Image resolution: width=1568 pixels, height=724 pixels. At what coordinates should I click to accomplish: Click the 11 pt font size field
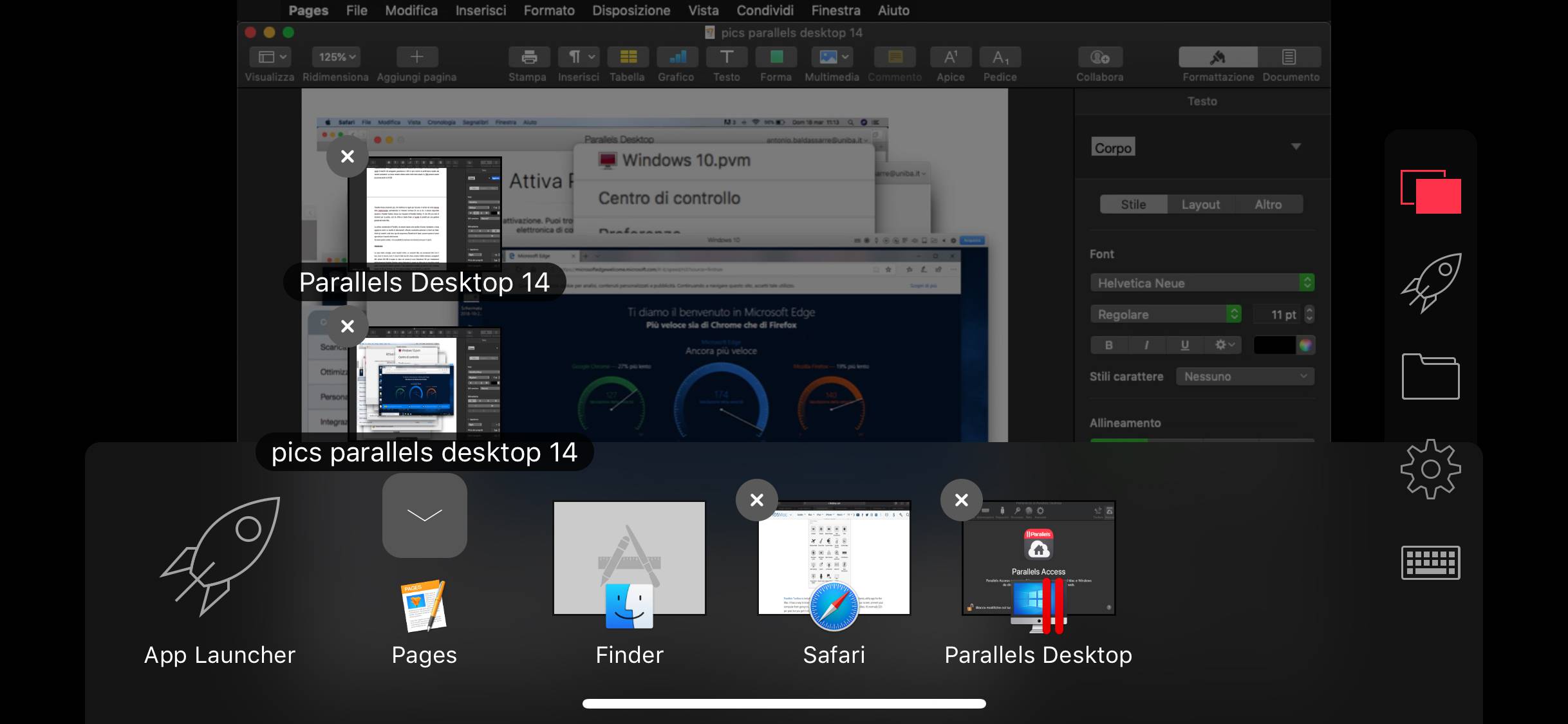coord(1278,314)
